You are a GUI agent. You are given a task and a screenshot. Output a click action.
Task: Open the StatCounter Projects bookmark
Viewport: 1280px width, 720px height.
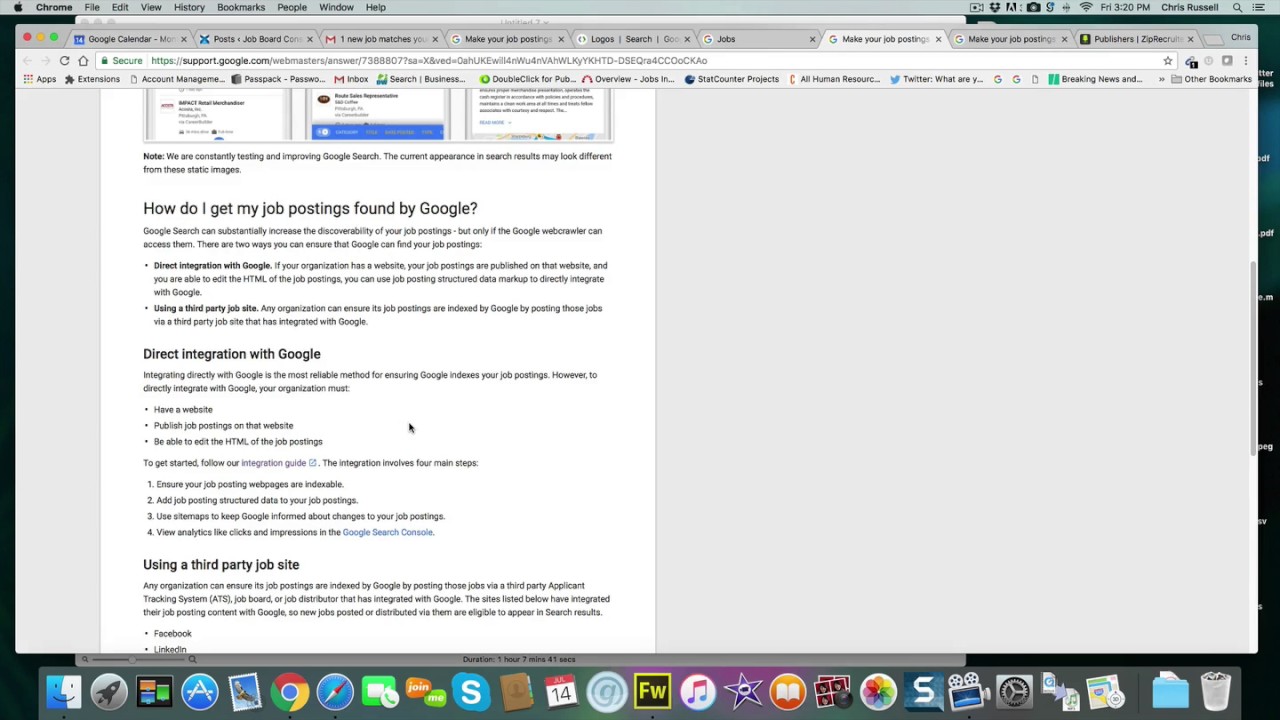click(x=731, y=79)
